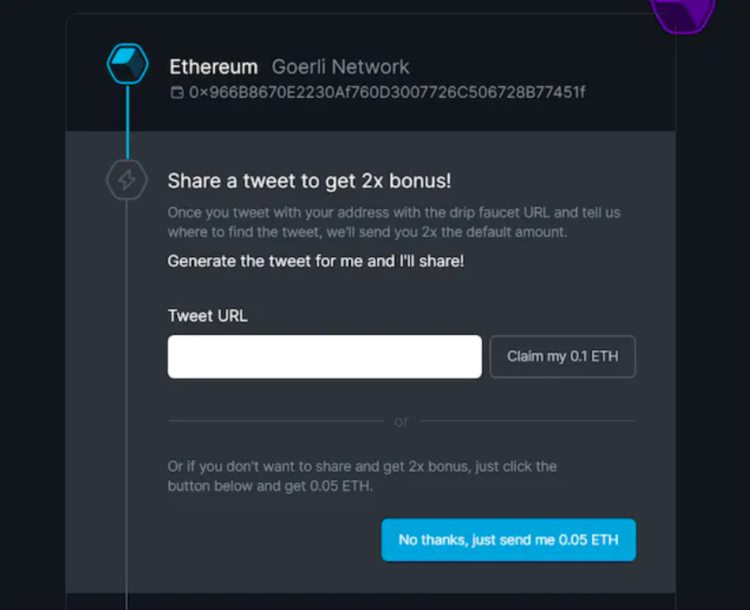Click the wallet icon beside the address

click(x=177, y=93)
